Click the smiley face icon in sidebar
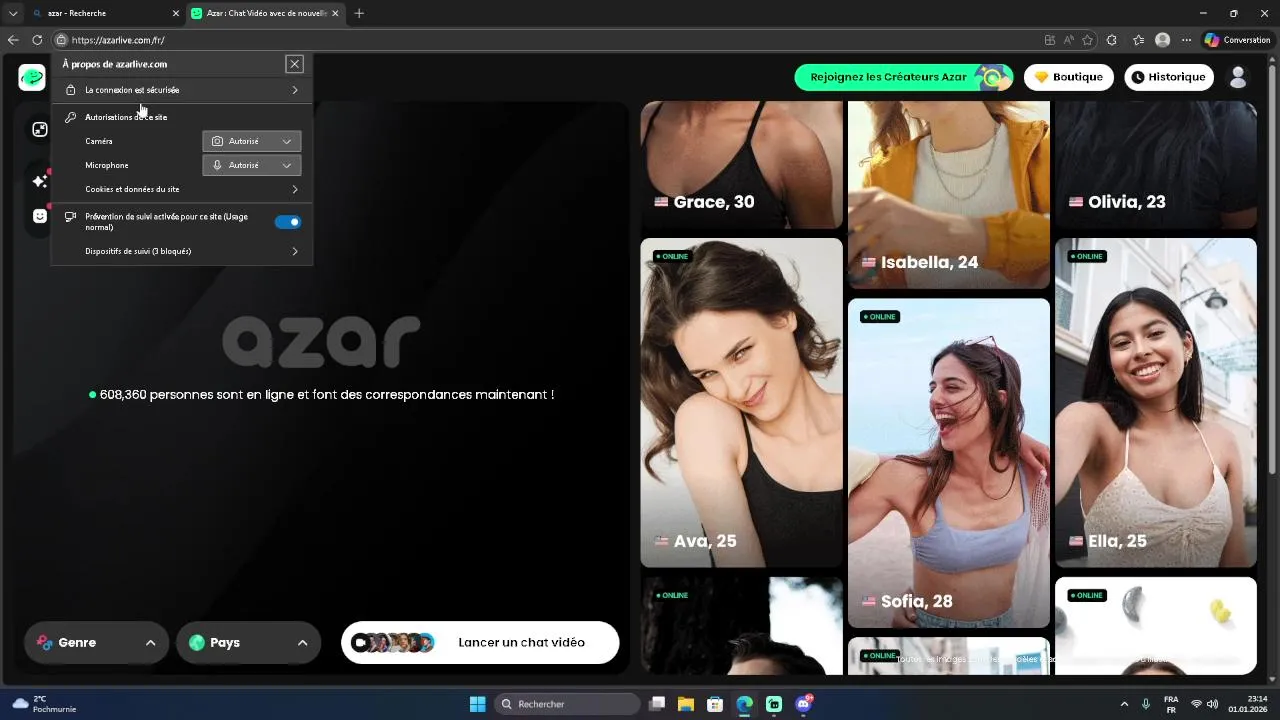The height and width of the screenshot is (720, 1280). click(40, 216)
